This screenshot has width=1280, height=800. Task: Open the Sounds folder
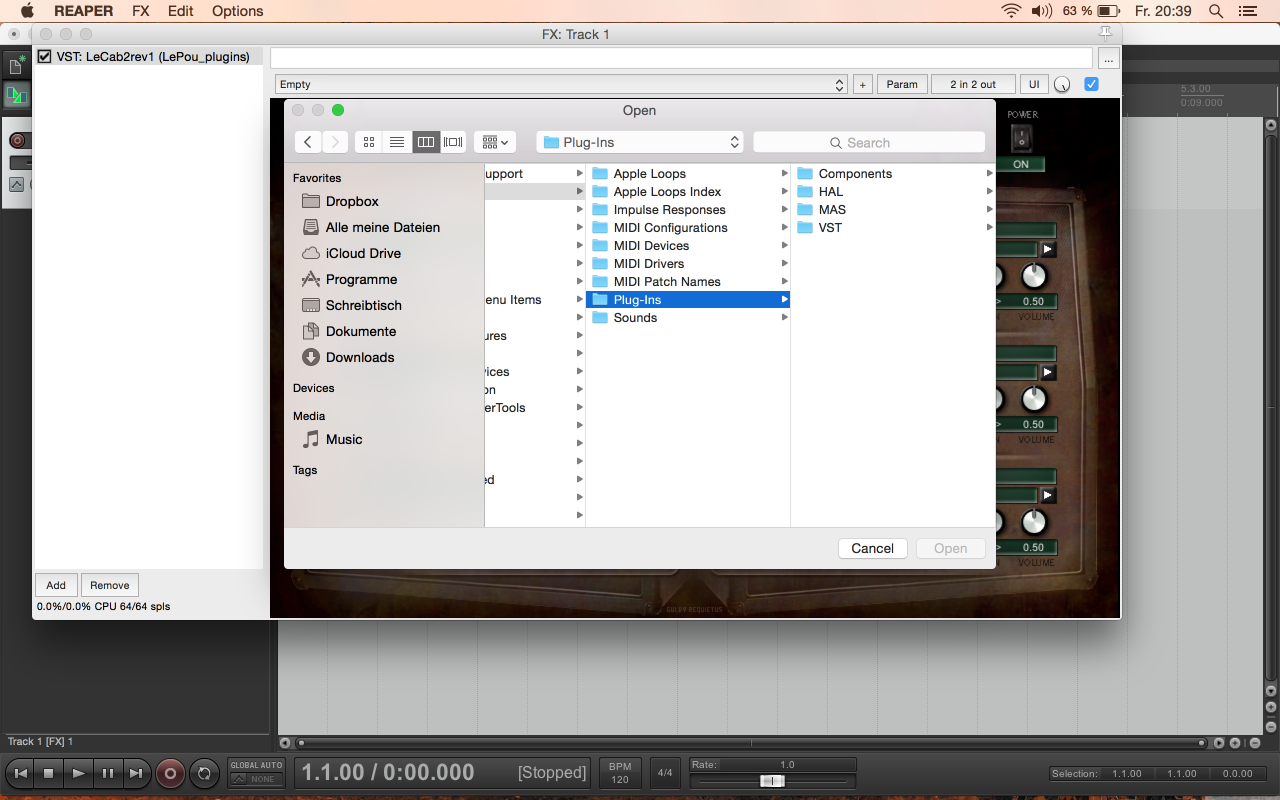click(688, 317)
